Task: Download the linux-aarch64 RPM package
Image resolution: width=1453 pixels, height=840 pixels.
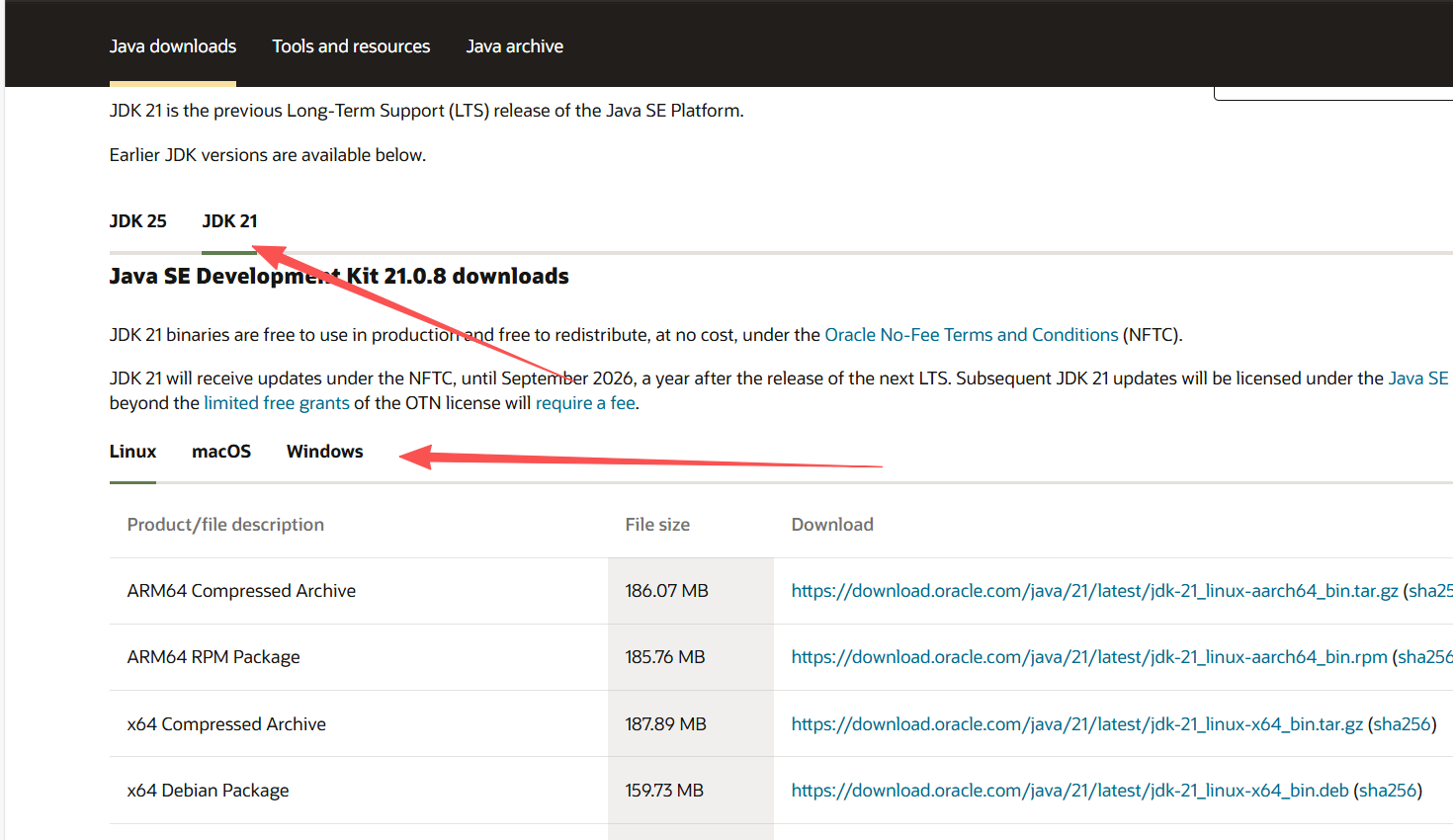Action: click(1088, 657)
